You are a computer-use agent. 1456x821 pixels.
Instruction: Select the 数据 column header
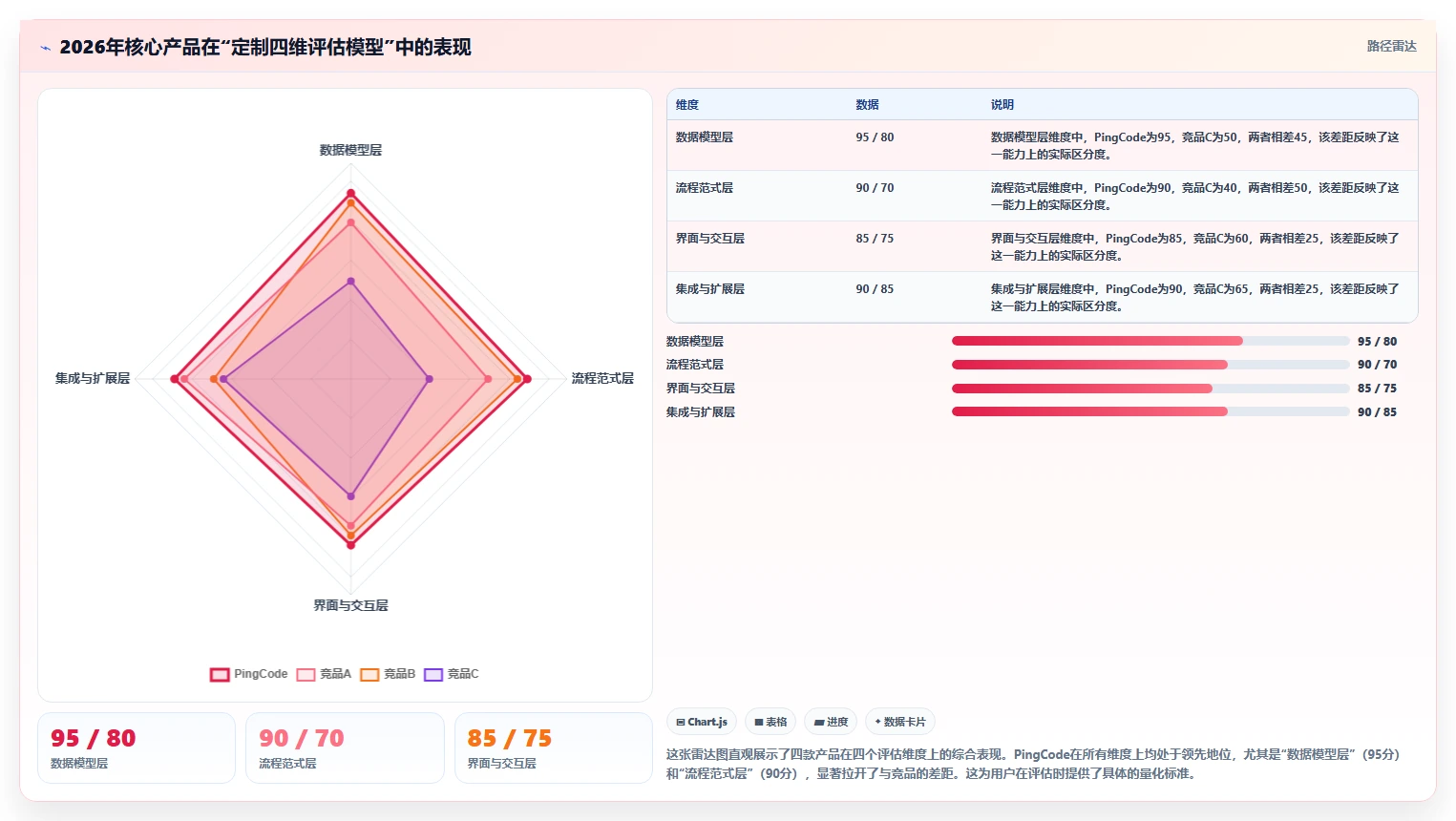coord(867,105)
